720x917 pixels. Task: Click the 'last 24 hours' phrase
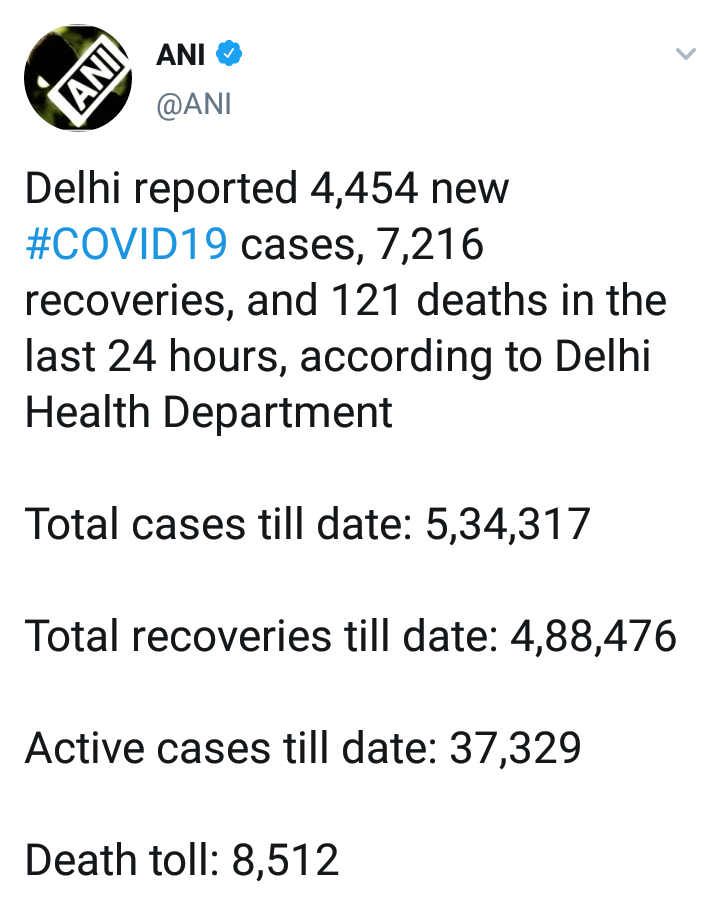coord(155,357)
